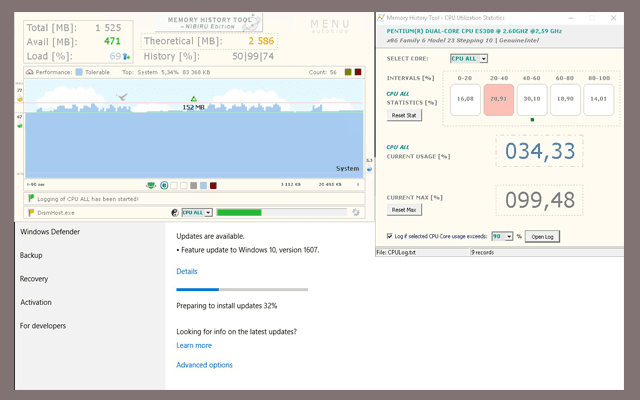Click the yin-yang icon beside CPU ALL

coord(175,212)
